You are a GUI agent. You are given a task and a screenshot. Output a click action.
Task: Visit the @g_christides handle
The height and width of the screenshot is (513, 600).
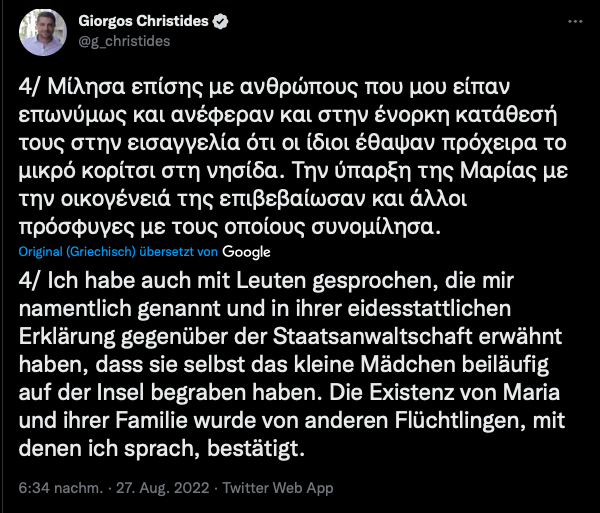click(x=124, y=41)
